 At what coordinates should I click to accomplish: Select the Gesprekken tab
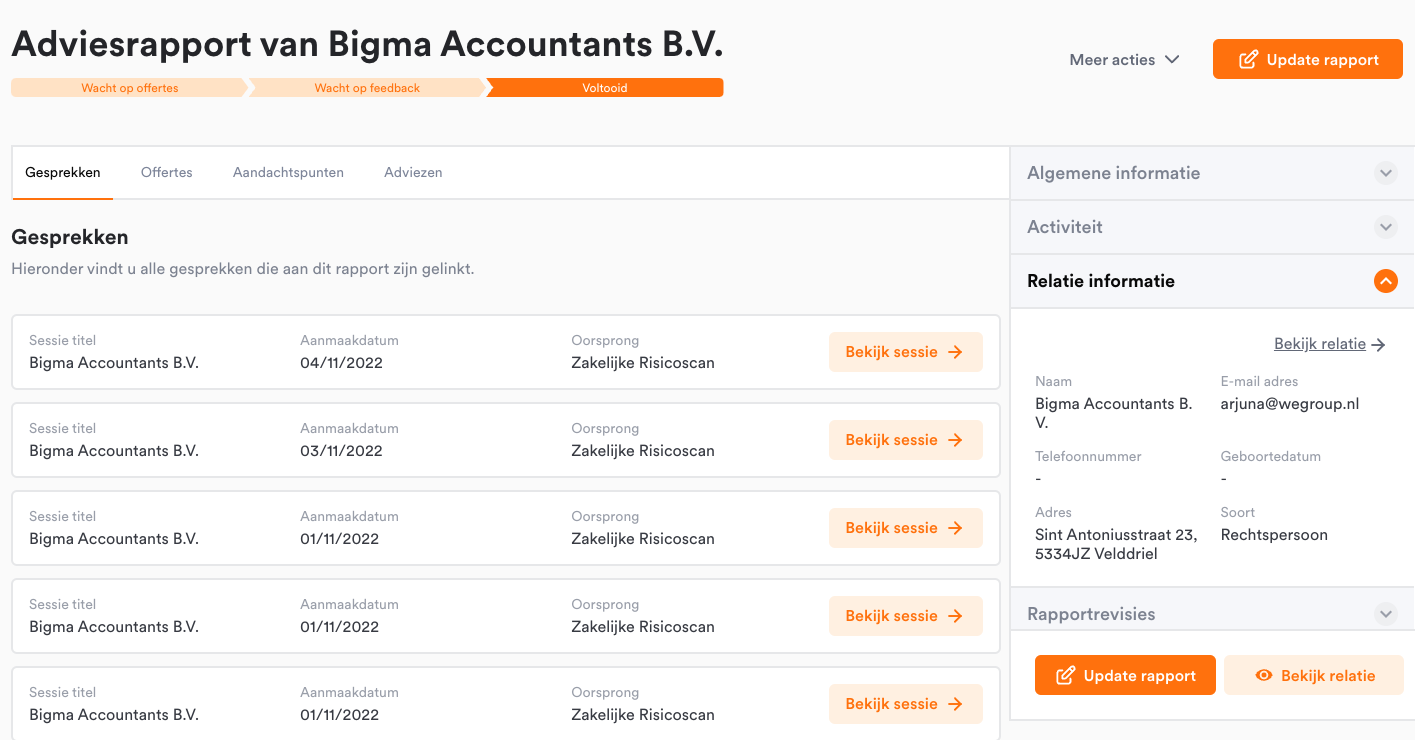tap(63, 173)
